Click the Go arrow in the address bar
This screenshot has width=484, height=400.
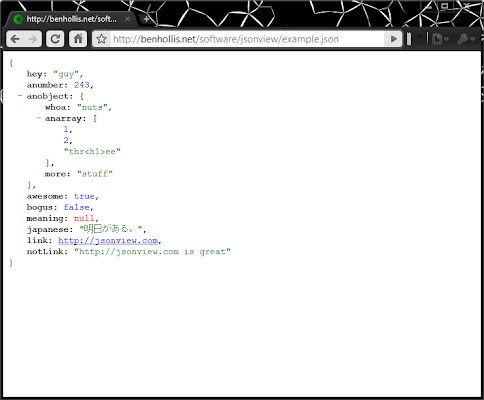(x=393, y=39)
